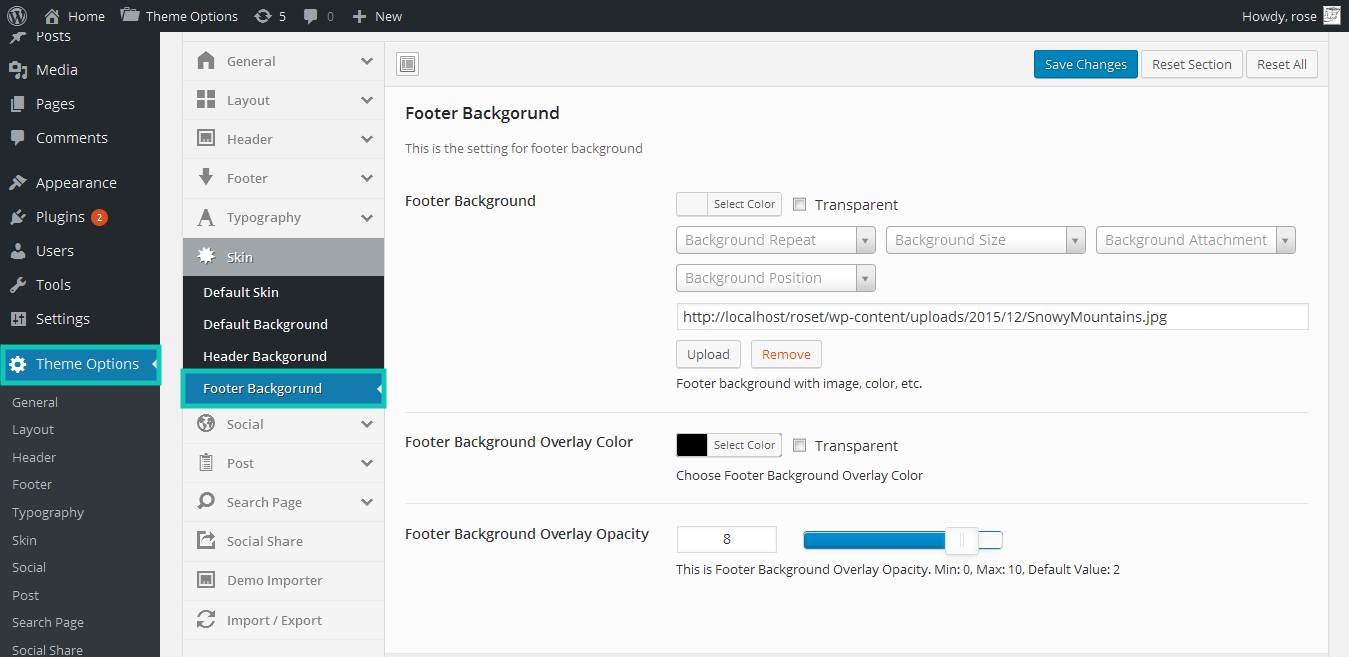Click the Search Page magnifier icon
This screenshot has height=657, width=1349.
[x=206, y=502]
